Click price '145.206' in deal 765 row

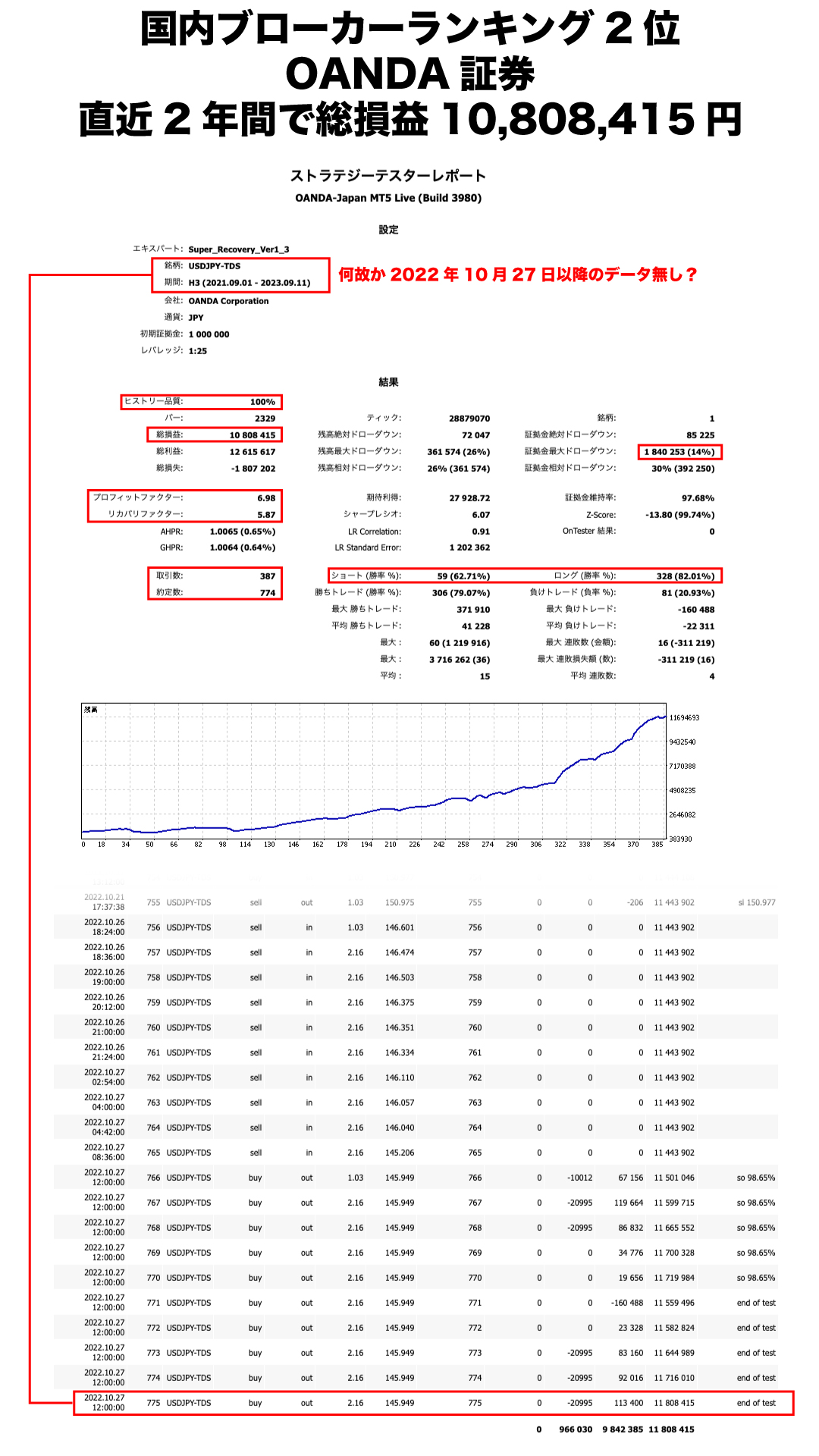click(400, 1153)
